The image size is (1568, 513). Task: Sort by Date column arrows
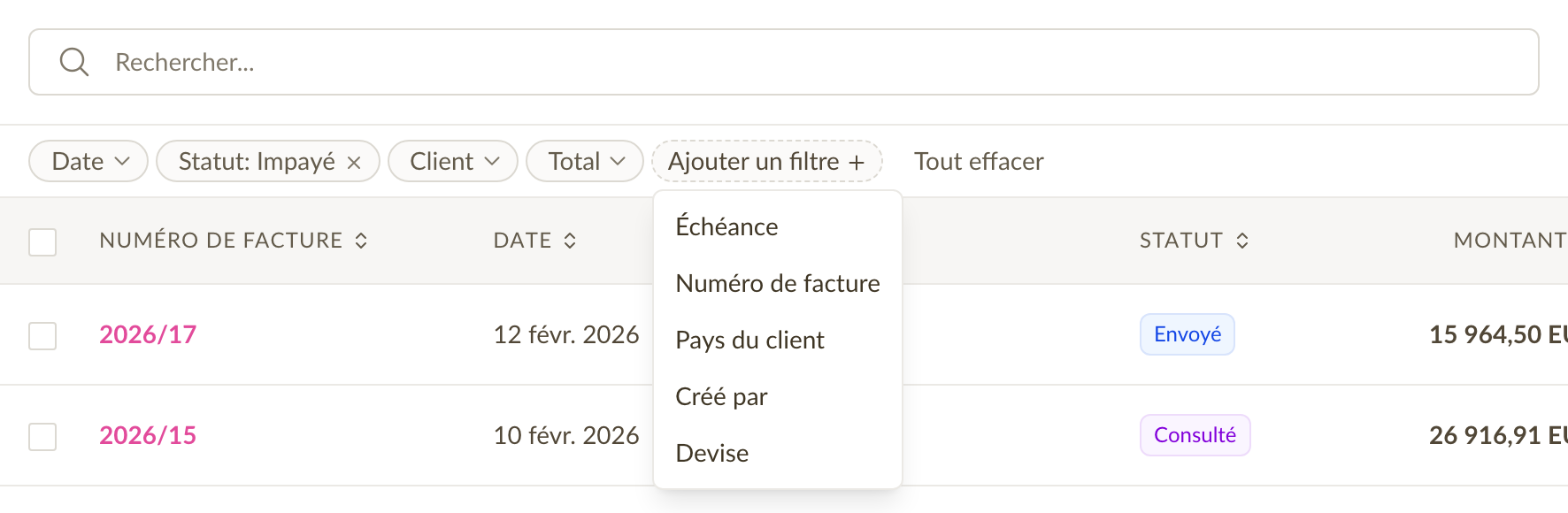pos(570,241)
